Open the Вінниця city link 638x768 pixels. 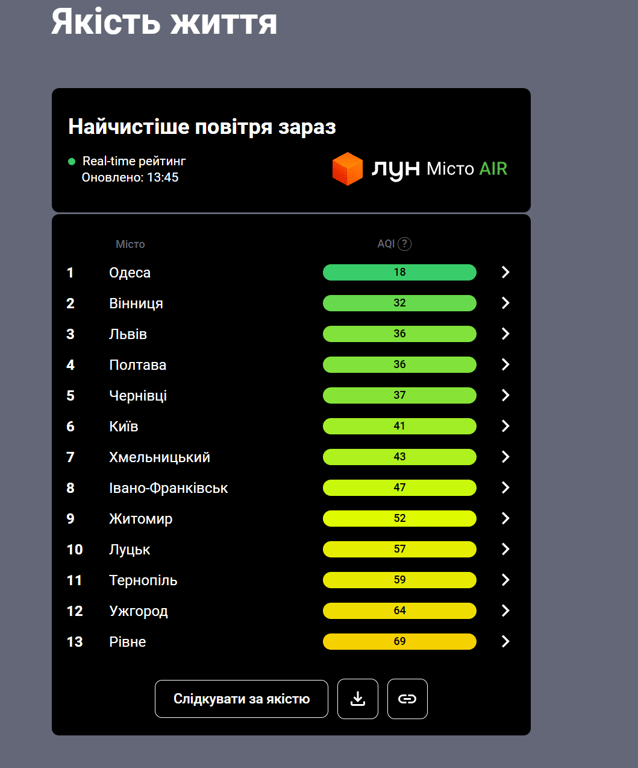tap(136, 303)
